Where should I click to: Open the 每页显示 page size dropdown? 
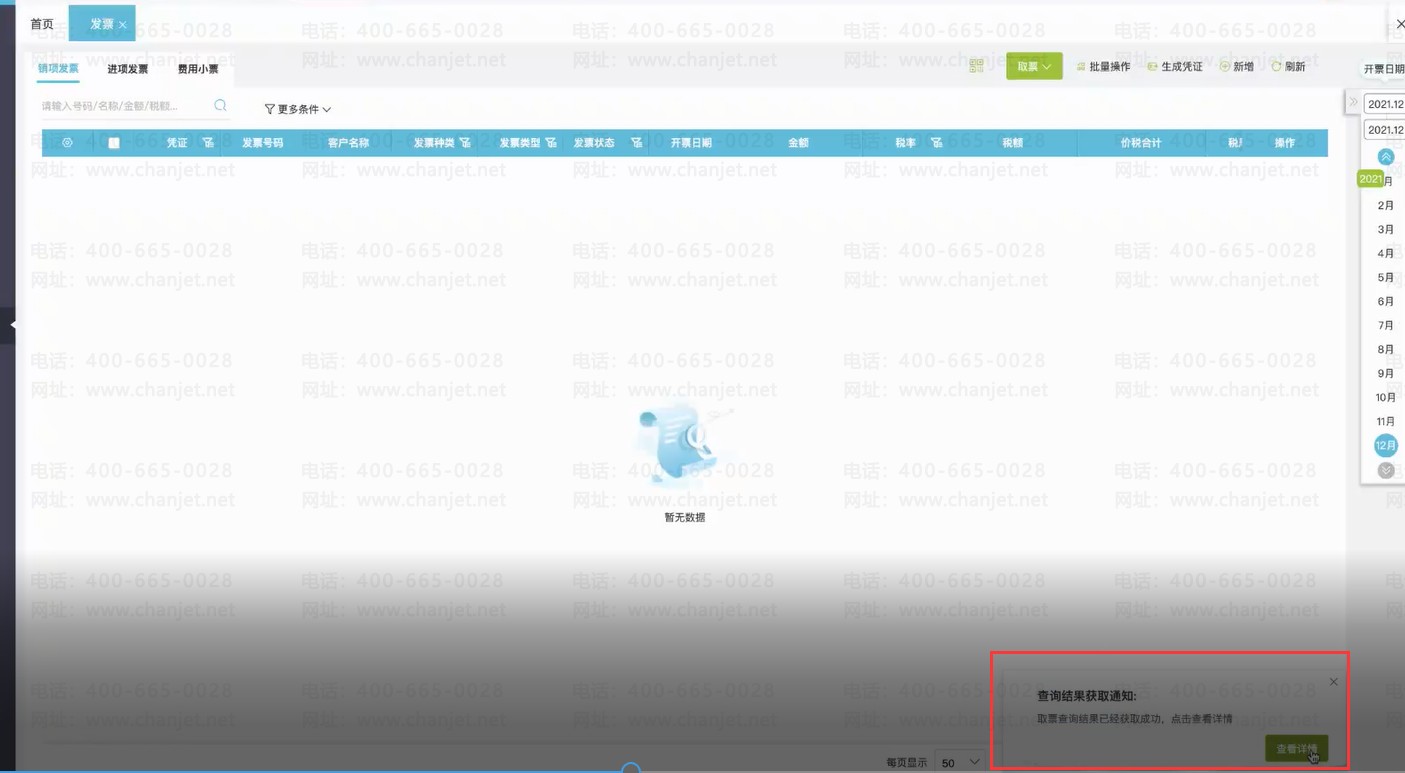960,762
